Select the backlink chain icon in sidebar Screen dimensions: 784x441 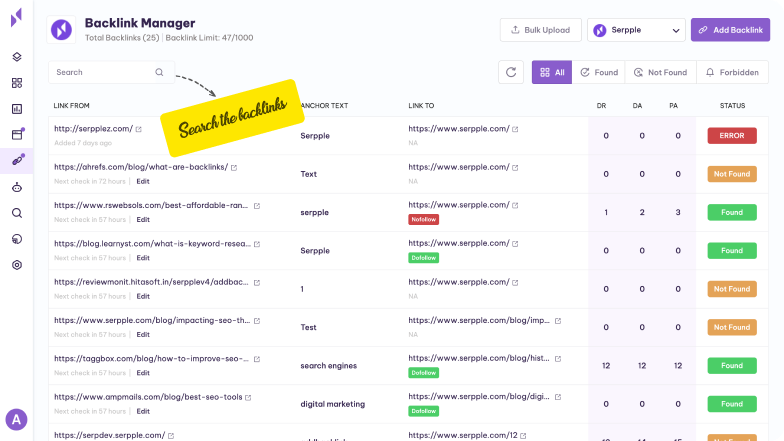(18, 160)
